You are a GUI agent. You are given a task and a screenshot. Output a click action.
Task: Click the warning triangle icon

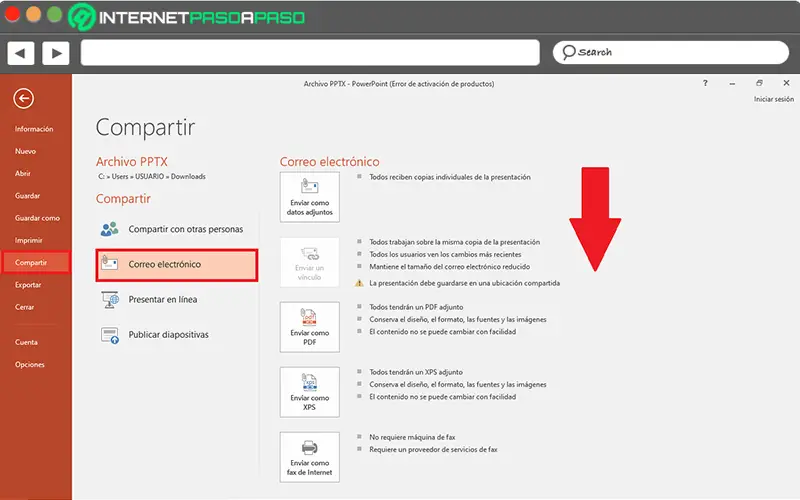pos(359,283)
